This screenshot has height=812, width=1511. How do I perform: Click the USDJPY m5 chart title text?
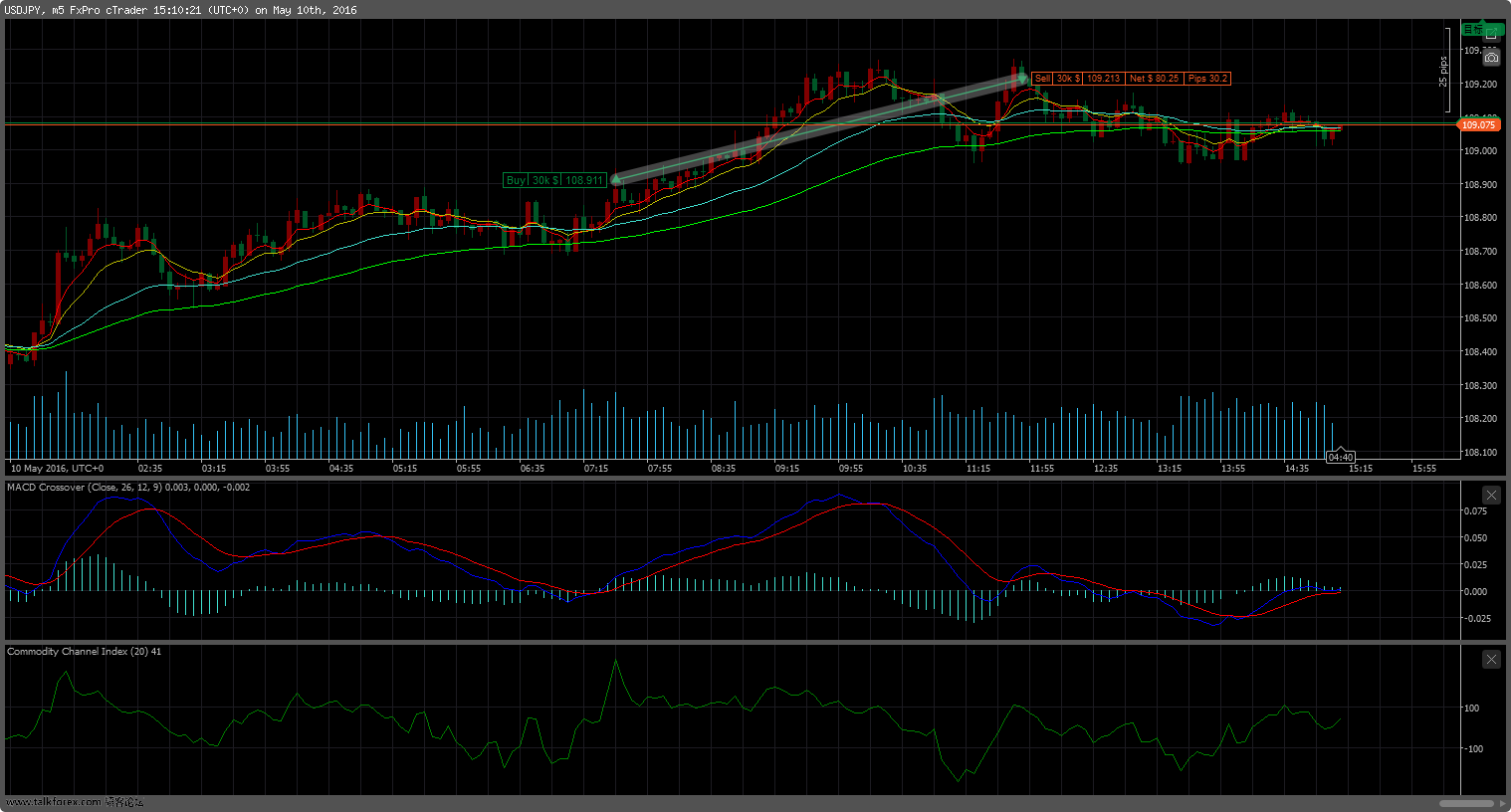180,10
